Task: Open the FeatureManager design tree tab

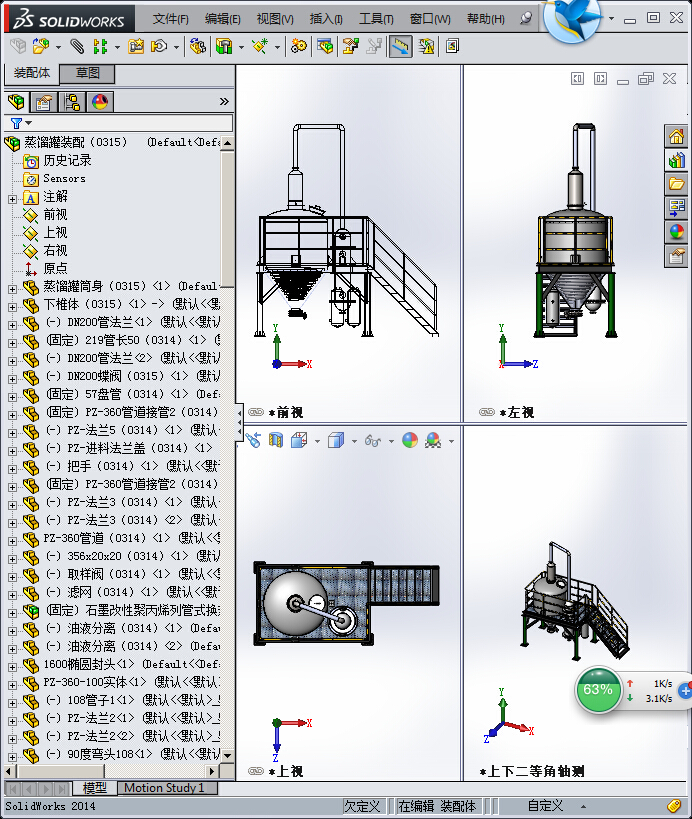Action: point(16,101)
